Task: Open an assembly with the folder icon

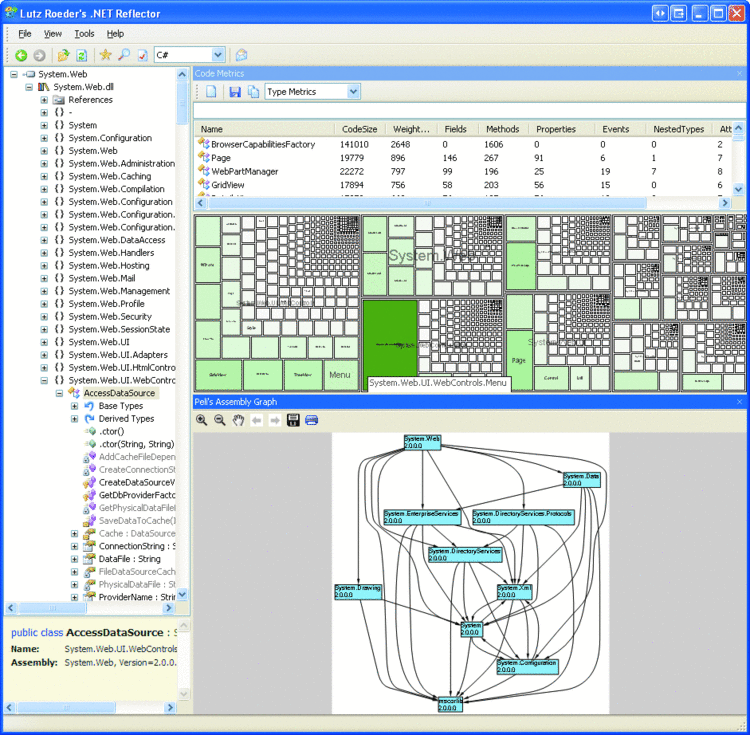Action: click(x=63, y=55)
